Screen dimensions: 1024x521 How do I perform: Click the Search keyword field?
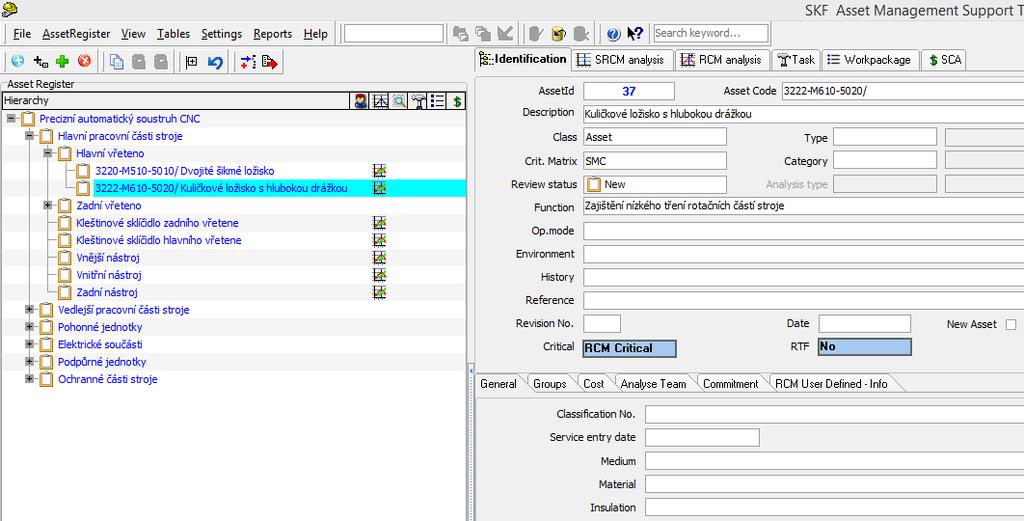[x=711, y=33]
